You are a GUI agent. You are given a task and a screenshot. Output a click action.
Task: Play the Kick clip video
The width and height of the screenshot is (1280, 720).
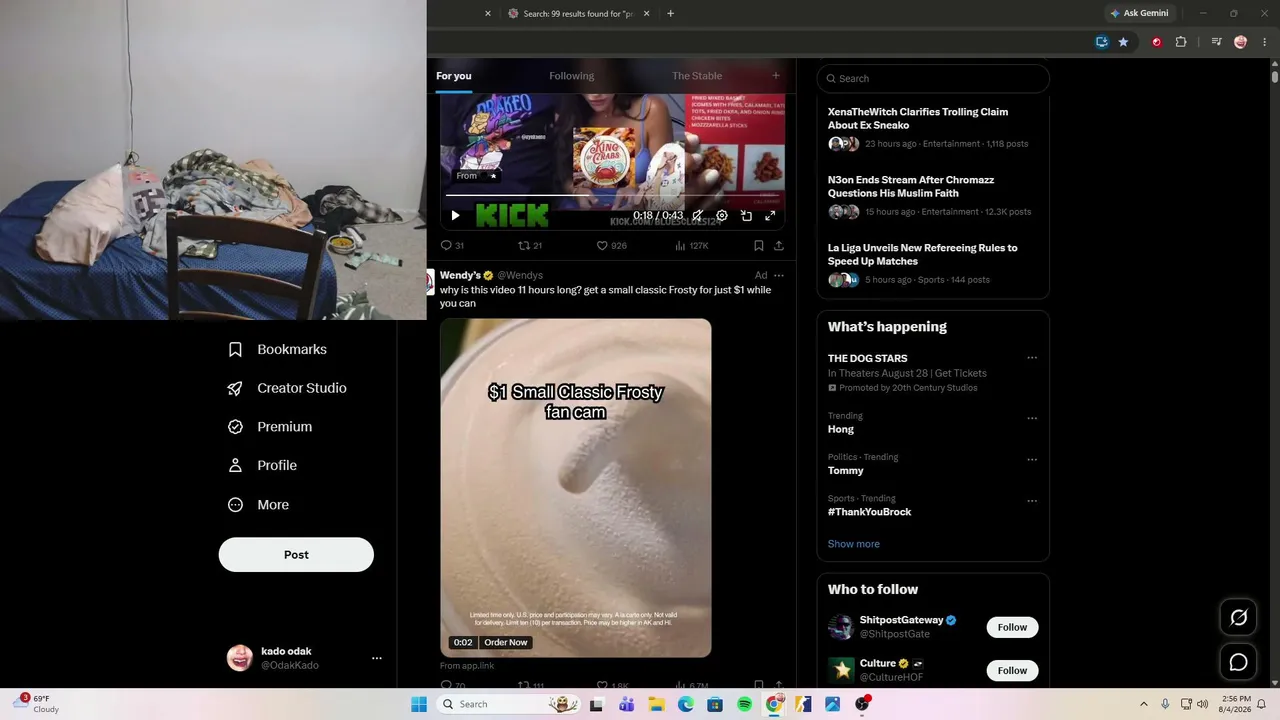(x=455, y=215)
